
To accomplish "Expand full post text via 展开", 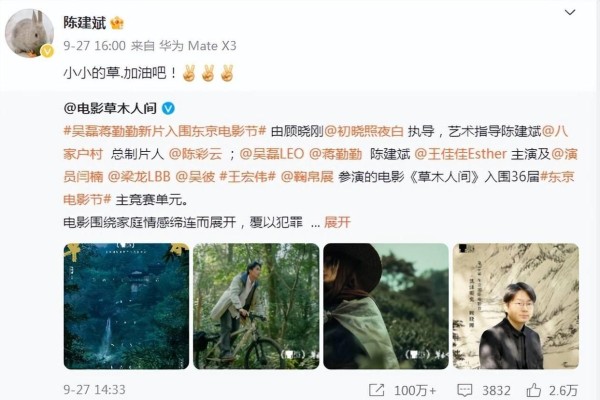I will click(338, 222).
